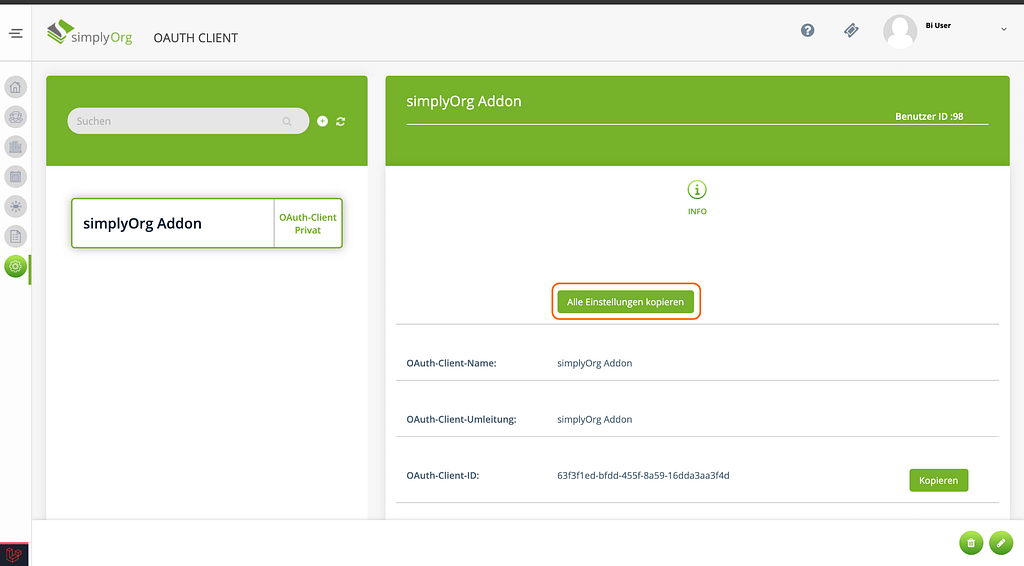
Task: Open the INFO tab
Action: pyautogui.click(x=697, y=198)
